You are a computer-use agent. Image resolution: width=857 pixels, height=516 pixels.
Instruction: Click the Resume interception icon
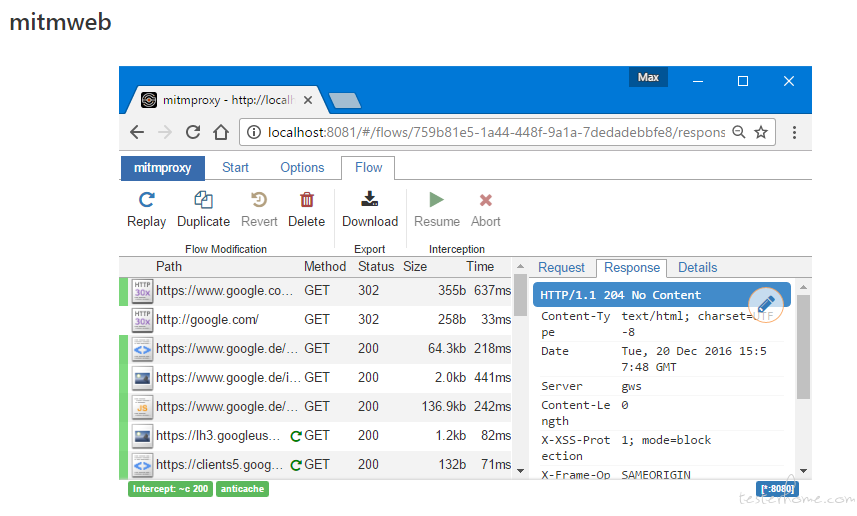pos(436,200)
